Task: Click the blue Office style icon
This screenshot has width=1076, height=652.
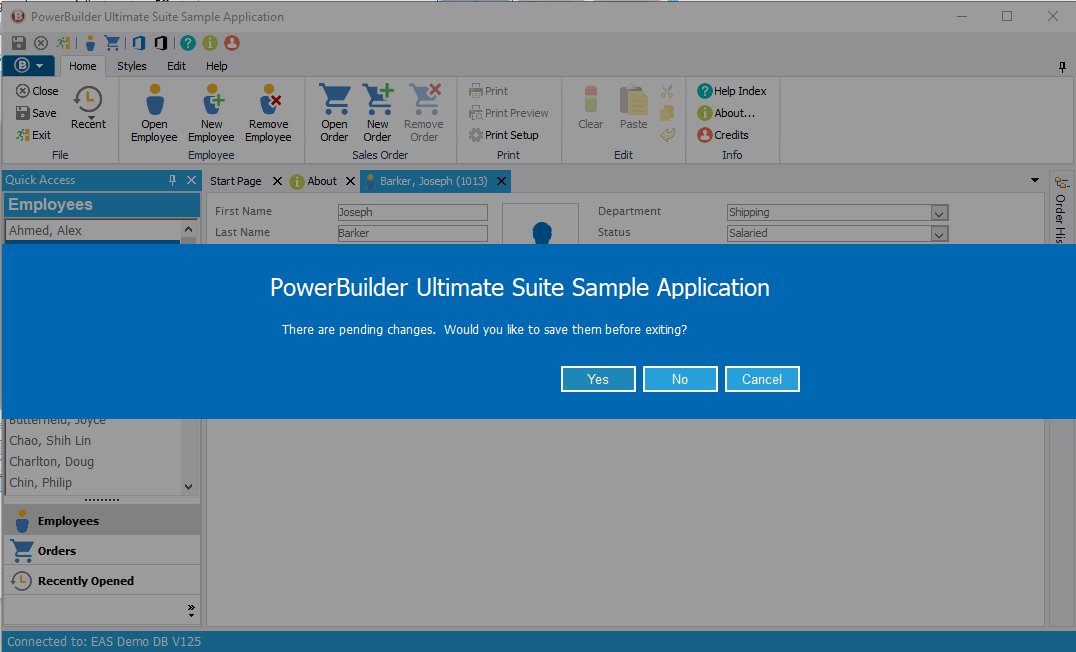Action: (139, 43)
